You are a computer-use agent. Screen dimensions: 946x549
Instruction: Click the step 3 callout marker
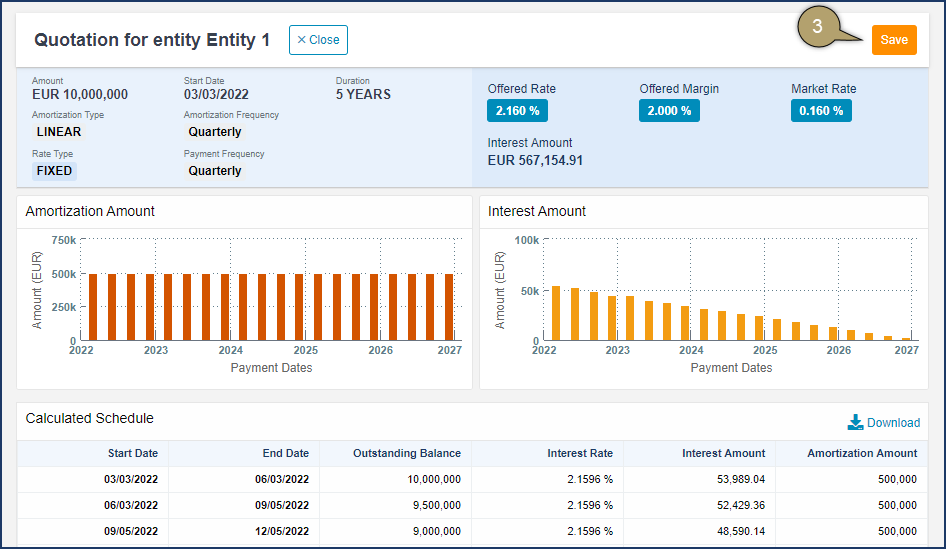818,28
